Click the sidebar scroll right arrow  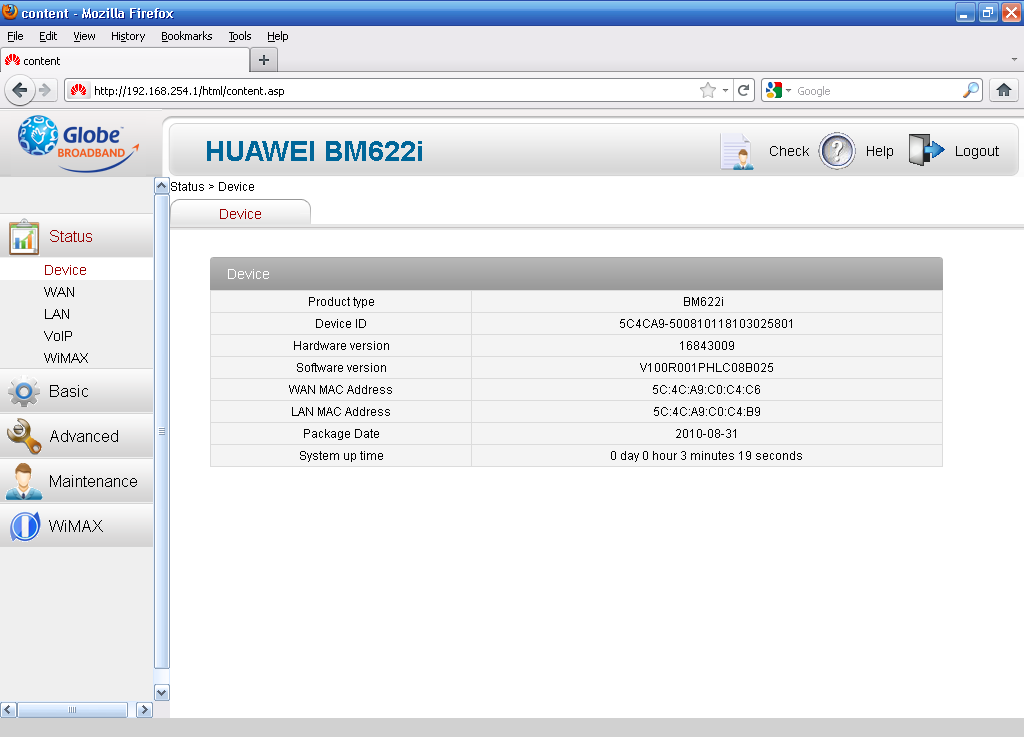coord(144,710)
